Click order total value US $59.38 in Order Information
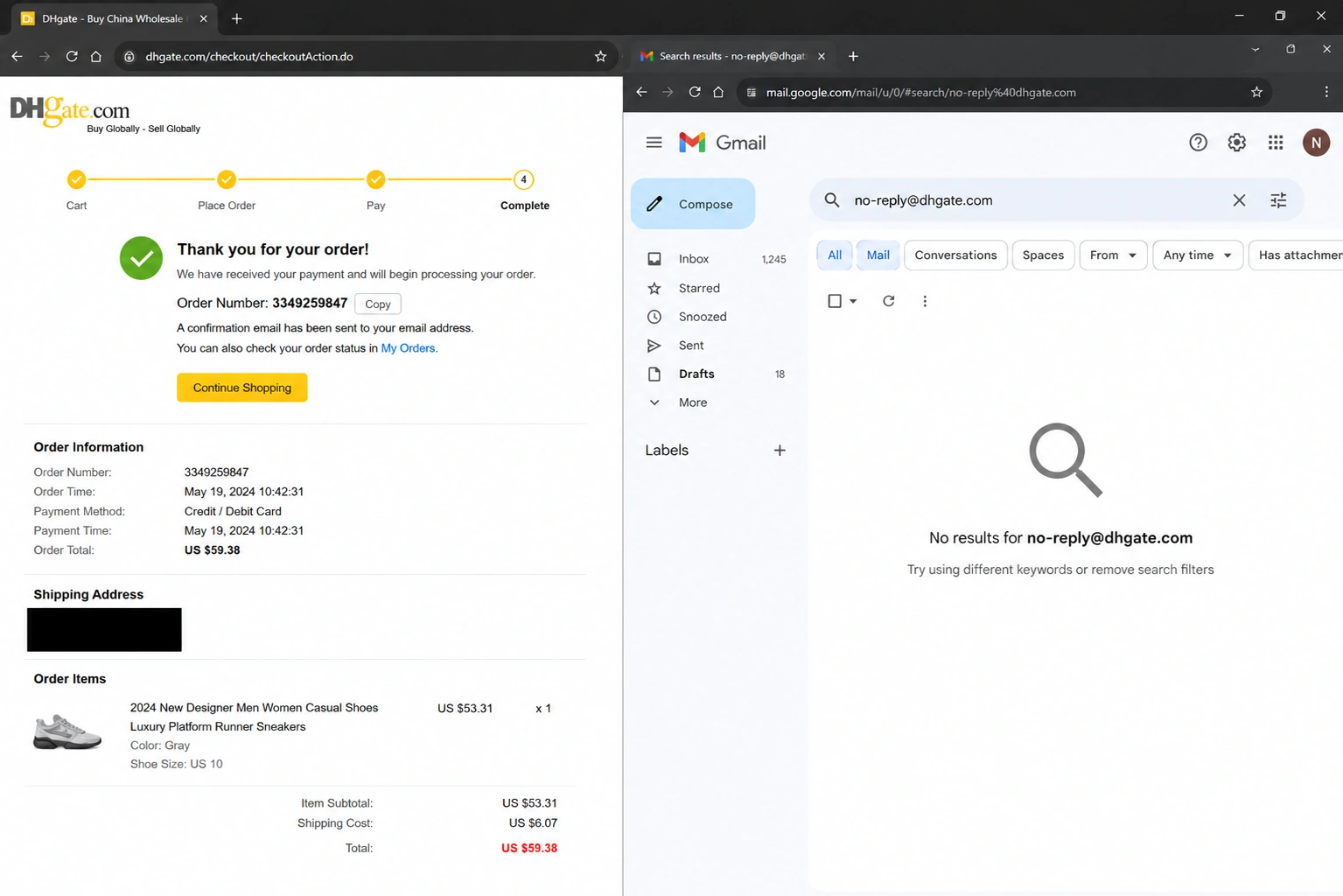Image resolution: width=1343 pixels, height=896 pixels. point(212,550)
